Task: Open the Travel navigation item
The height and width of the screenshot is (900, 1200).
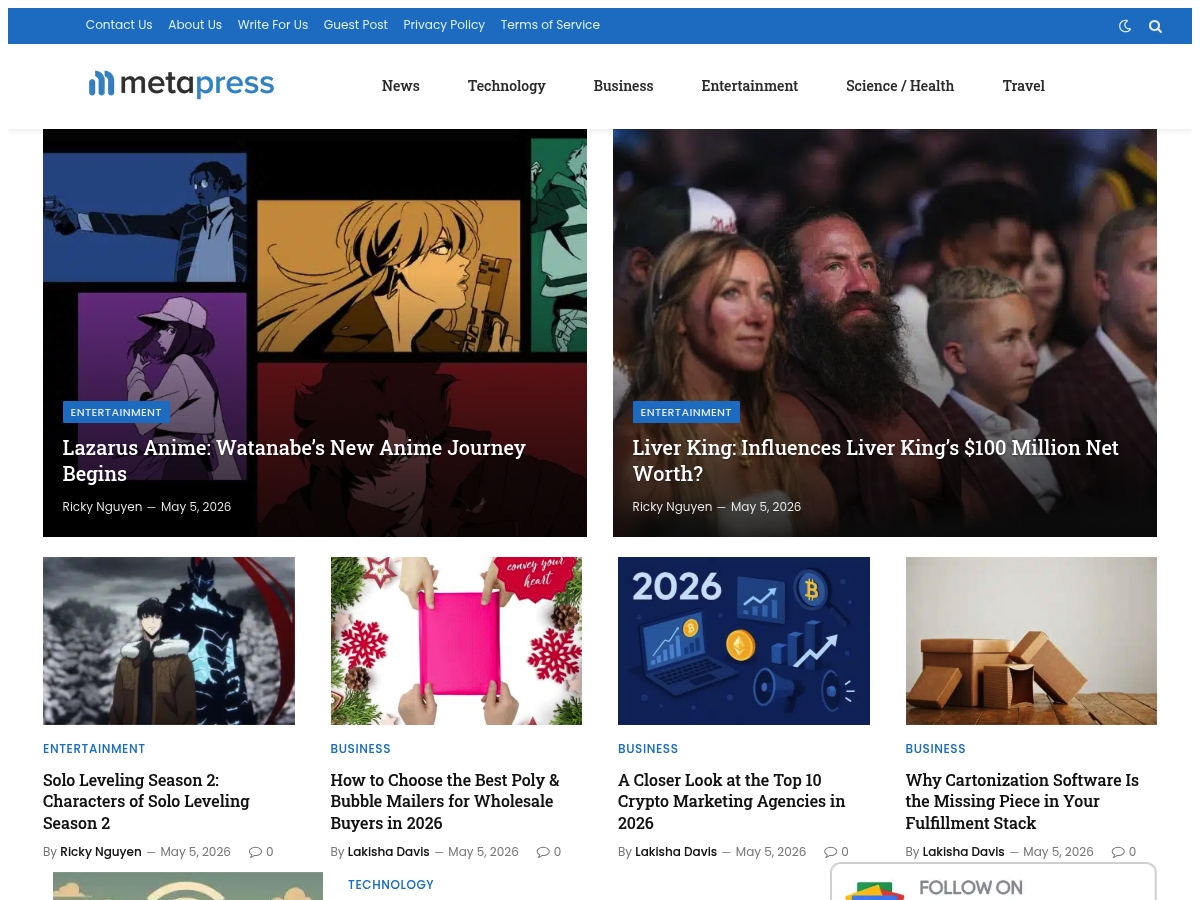Action: point(1023,86)
